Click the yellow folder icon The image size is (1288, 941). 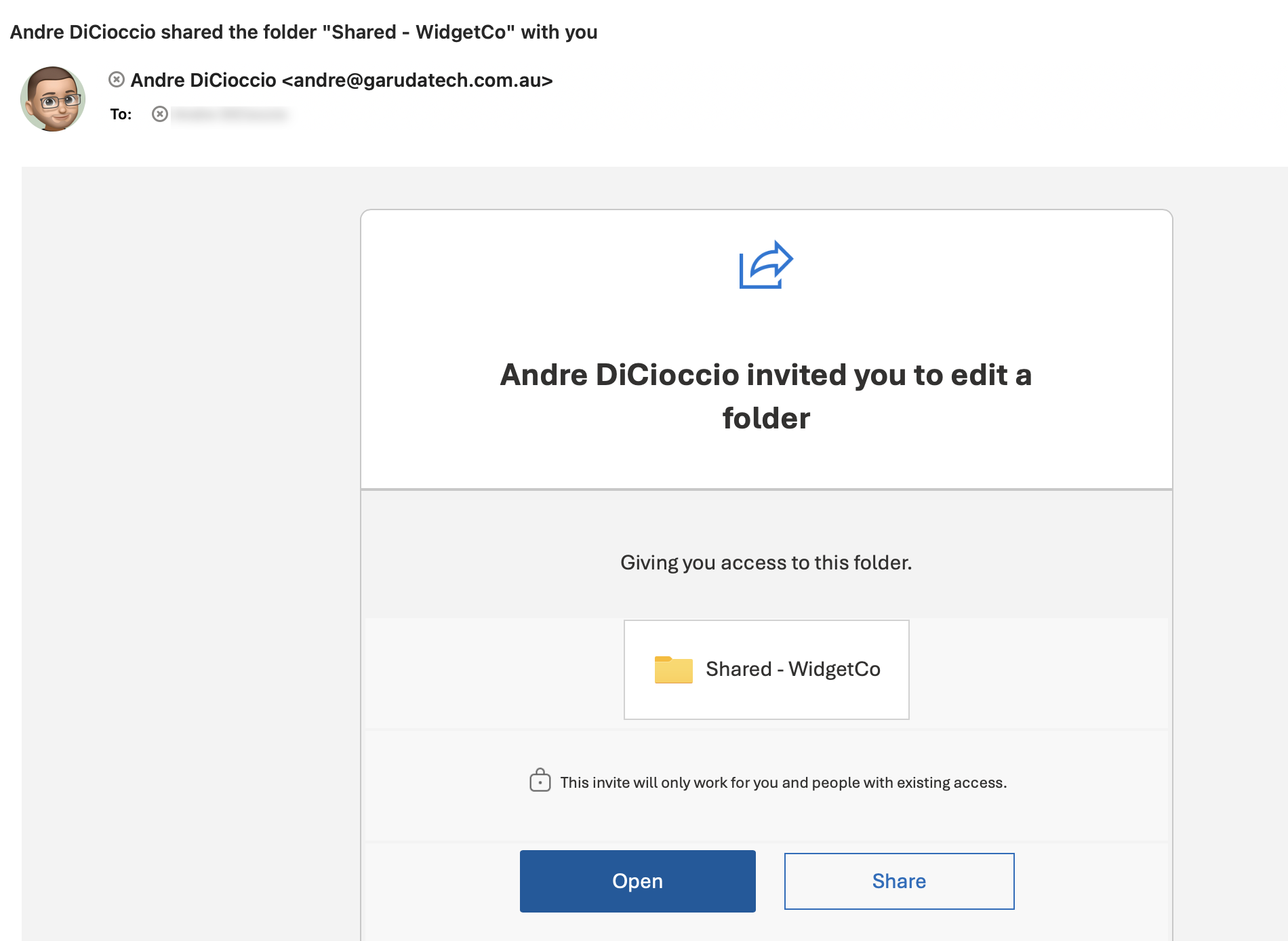[x=673, y=670]
